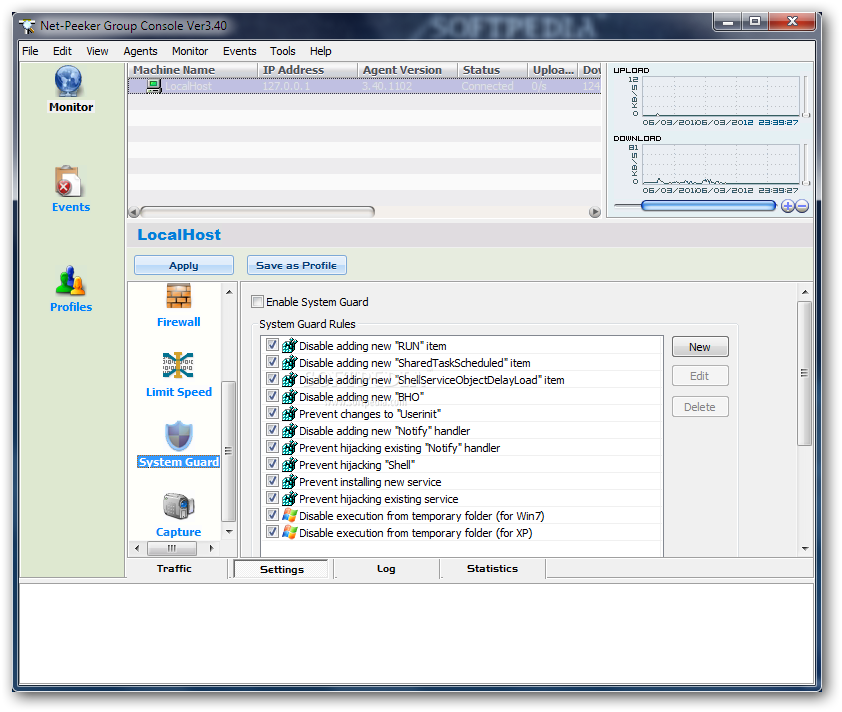This screenshot has height=712, width=842.
Task: Click the System Guard panel scroll down arrow
Action: pyautogui.click(x=805, y=549)
